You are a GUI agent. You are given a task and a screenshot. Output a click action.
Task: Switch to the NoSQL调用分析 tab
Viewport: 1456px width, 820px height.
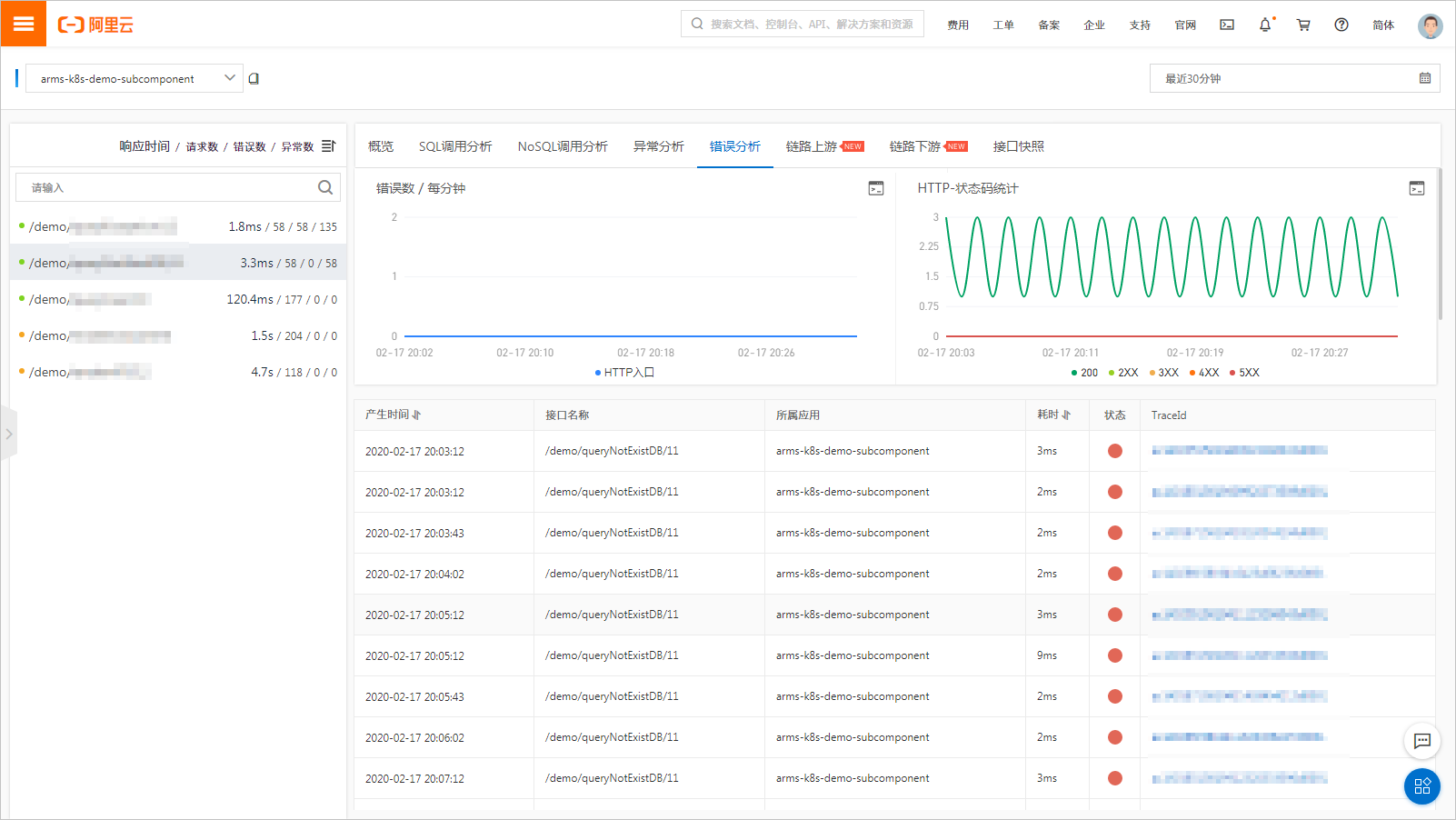pos(563,145)
